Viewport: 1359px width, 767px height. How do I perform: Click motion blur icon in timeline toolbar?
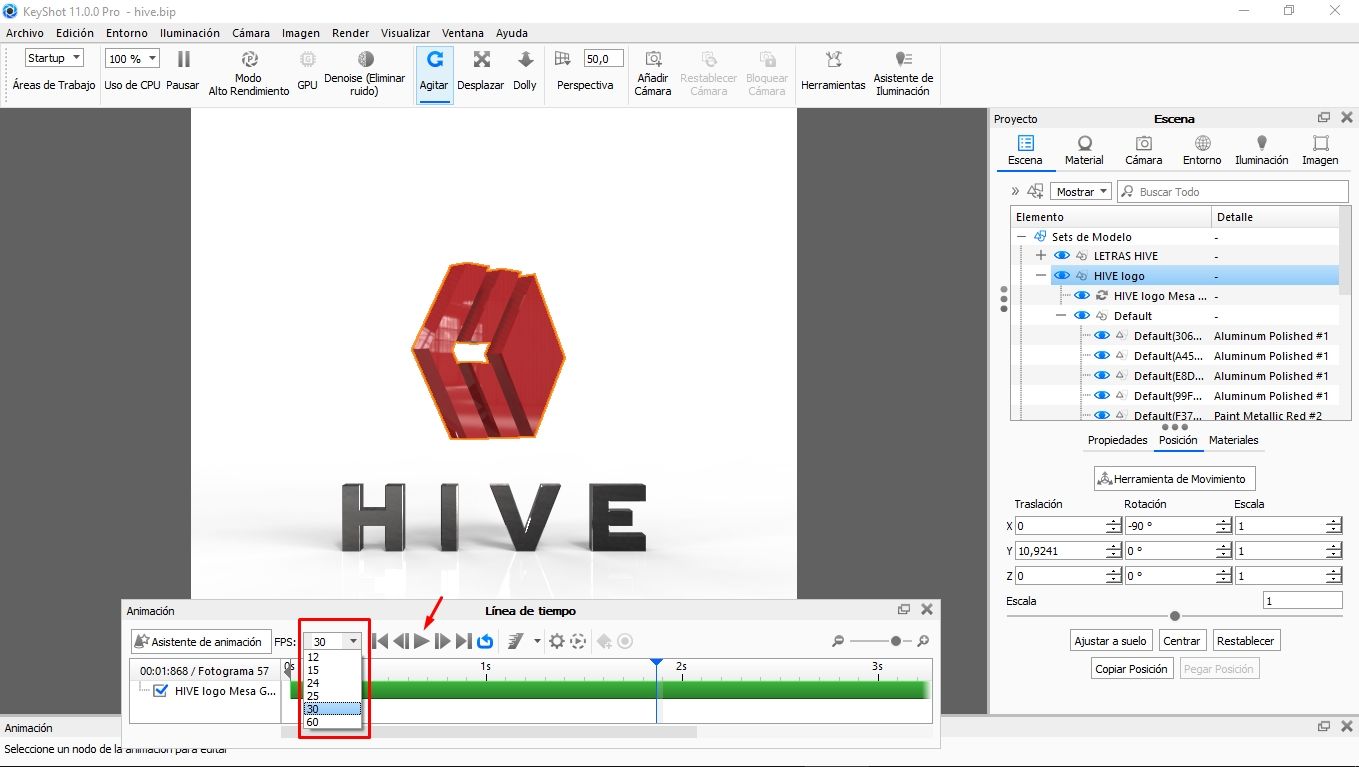pos(516,641)
